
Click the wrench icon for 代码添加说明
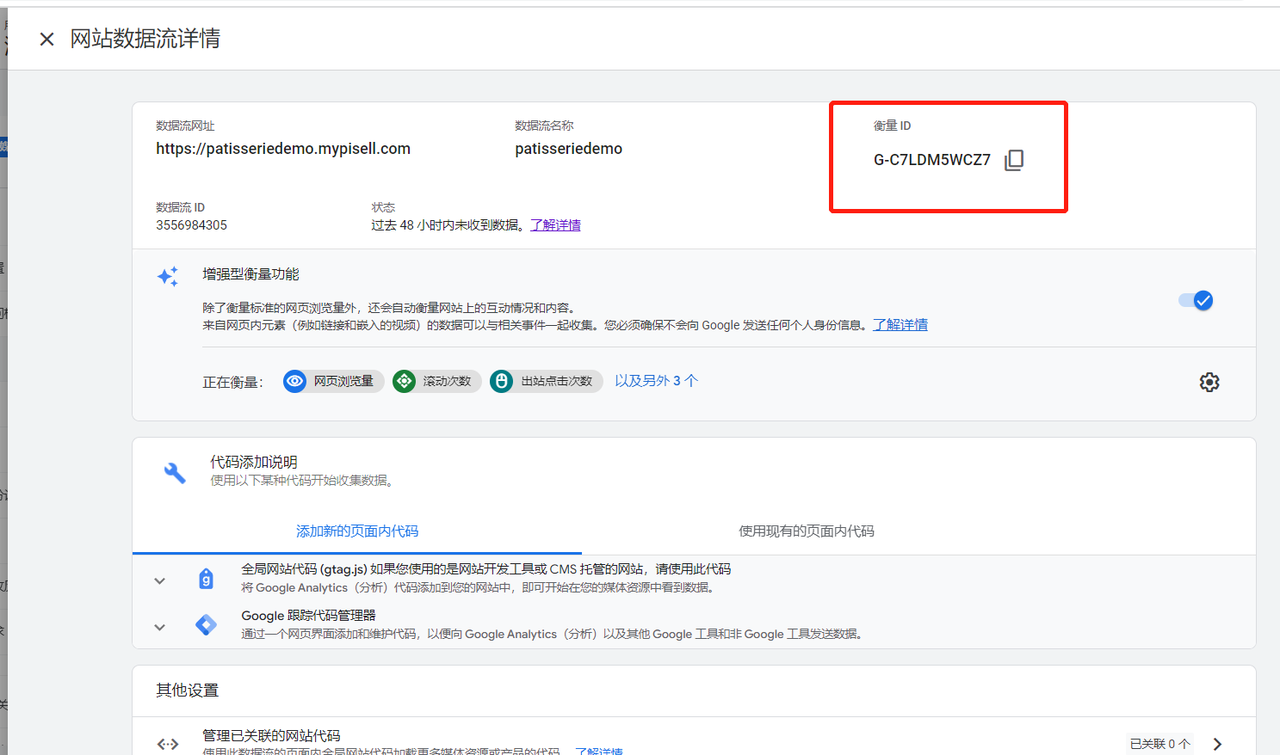click(x=175, y=473)
